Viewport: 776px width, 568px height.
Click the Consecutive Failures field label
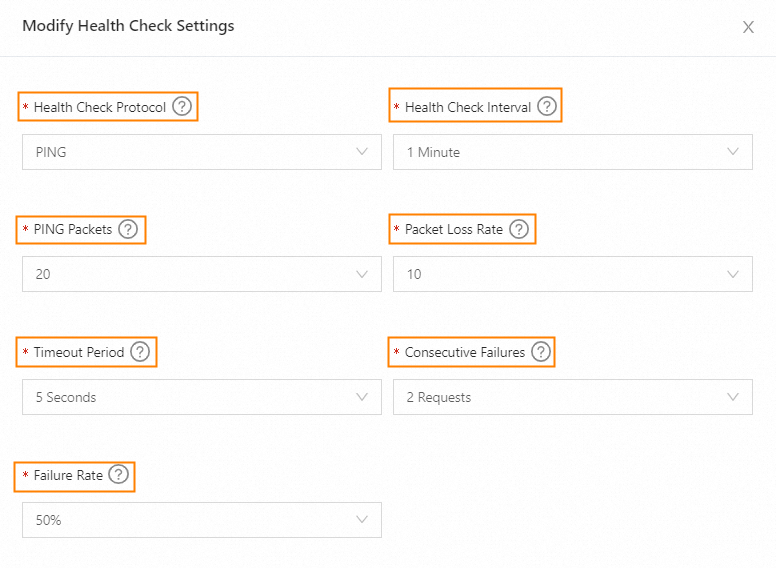[465, 352]
